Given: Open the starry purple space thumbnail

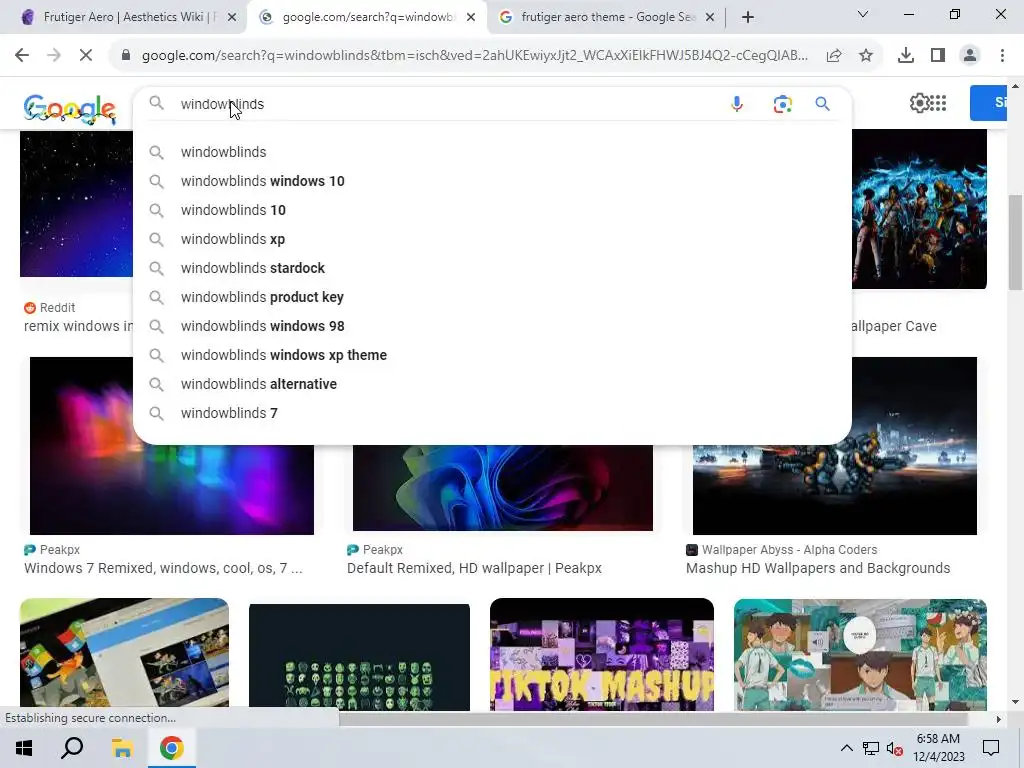Looking at the screenshot, I should tap(76, 203).
